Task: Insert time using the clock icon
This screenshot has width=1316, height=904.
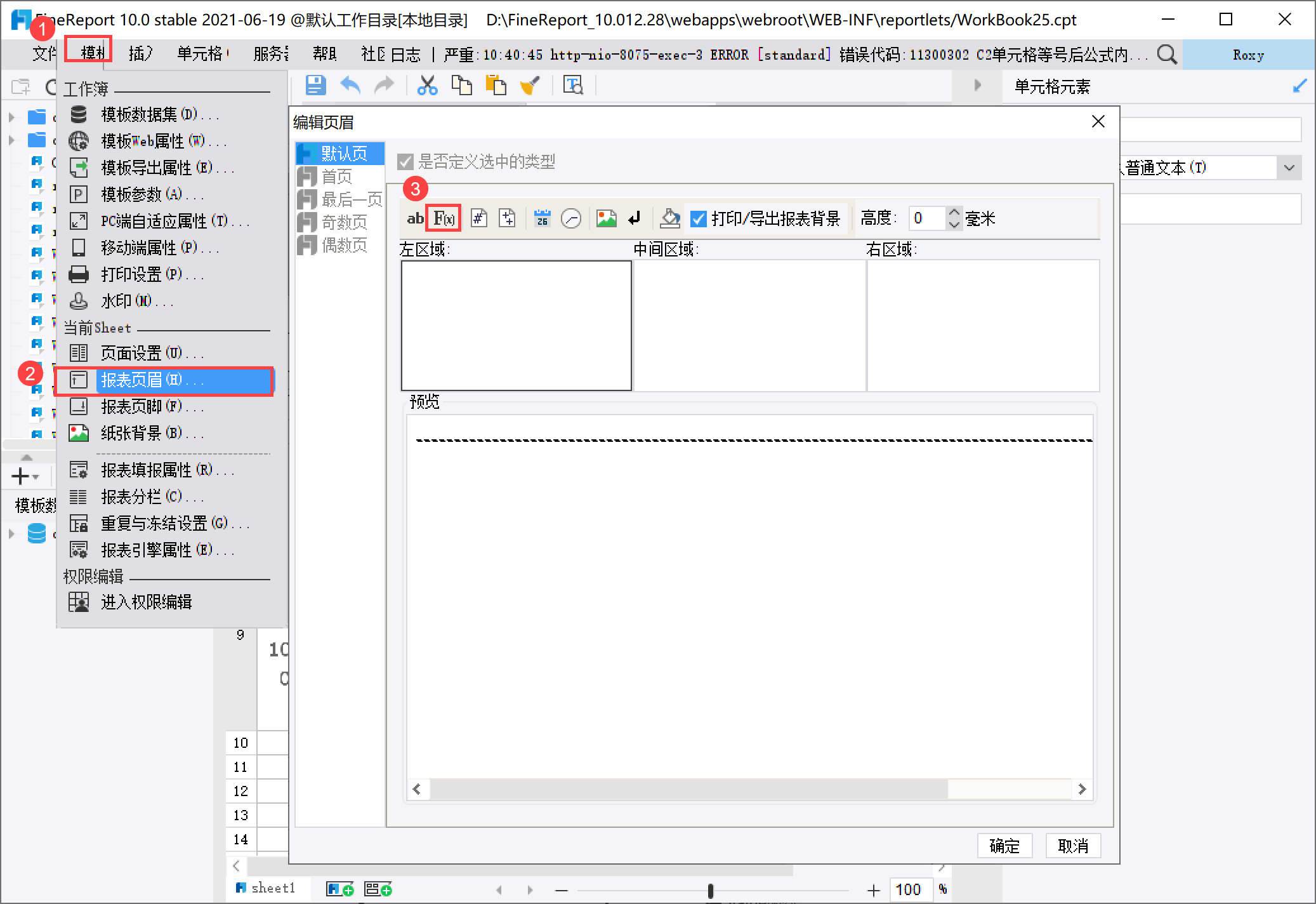Action: (571, 219)
